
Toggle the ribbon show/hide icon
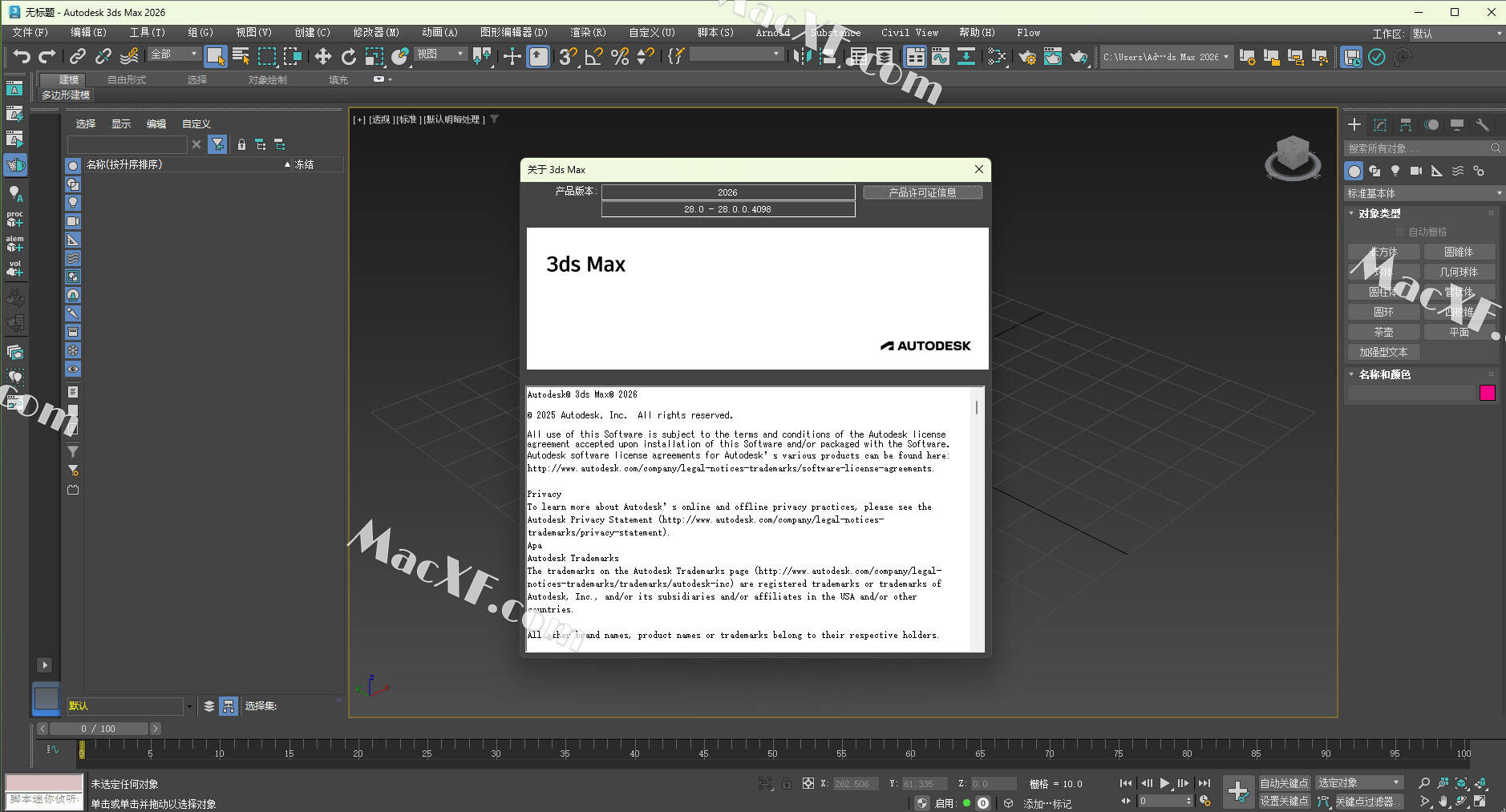point(915,56)
